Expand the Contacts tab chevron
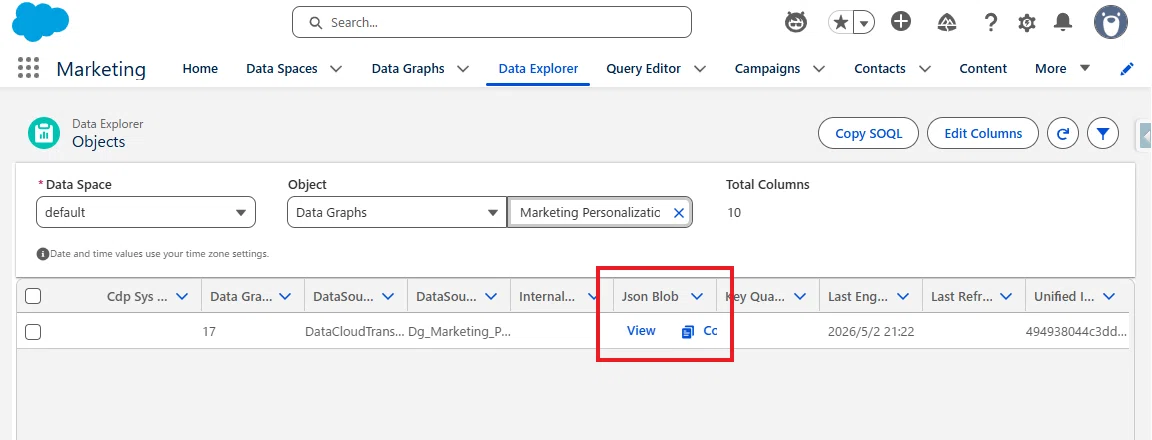 [x=925, y=68]
